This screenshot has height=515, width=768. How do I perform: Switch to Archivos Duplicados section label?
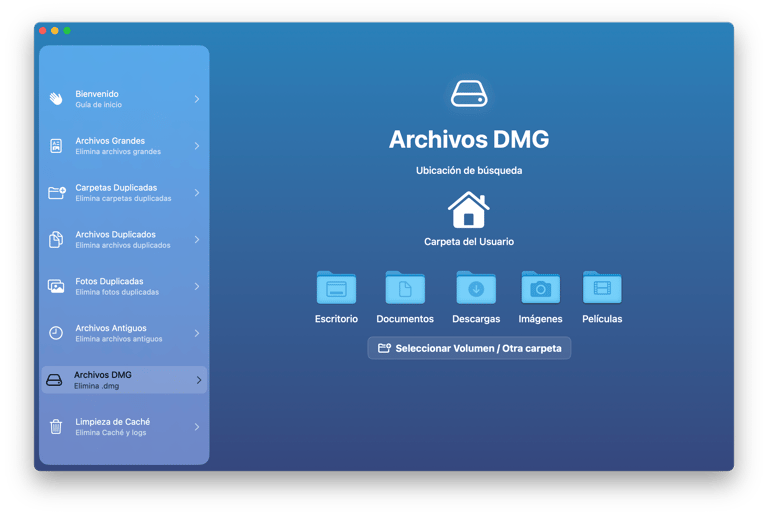(x=116, y=234)
